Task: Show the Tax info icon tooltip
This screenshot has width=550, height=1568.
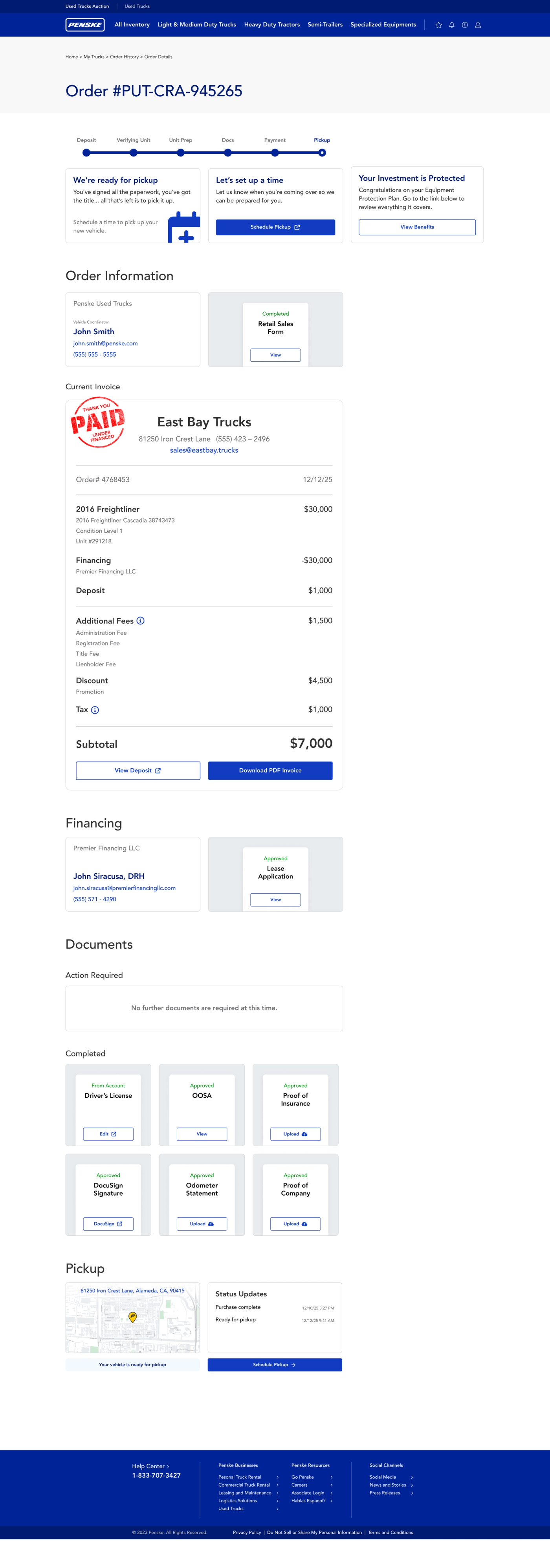Action: point(95,710)
